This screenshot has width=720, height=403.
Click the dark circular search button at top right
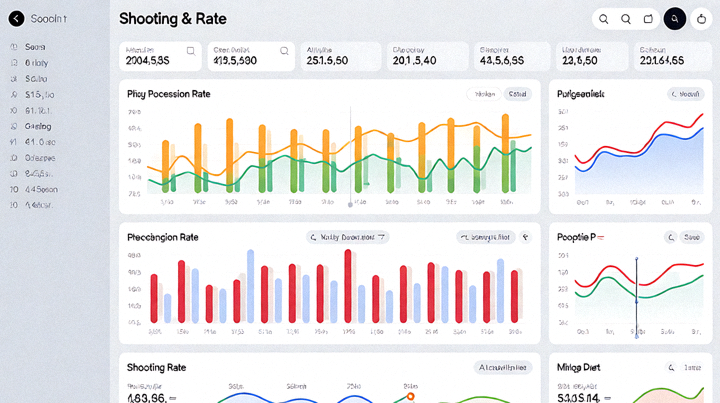pos(675,19)
